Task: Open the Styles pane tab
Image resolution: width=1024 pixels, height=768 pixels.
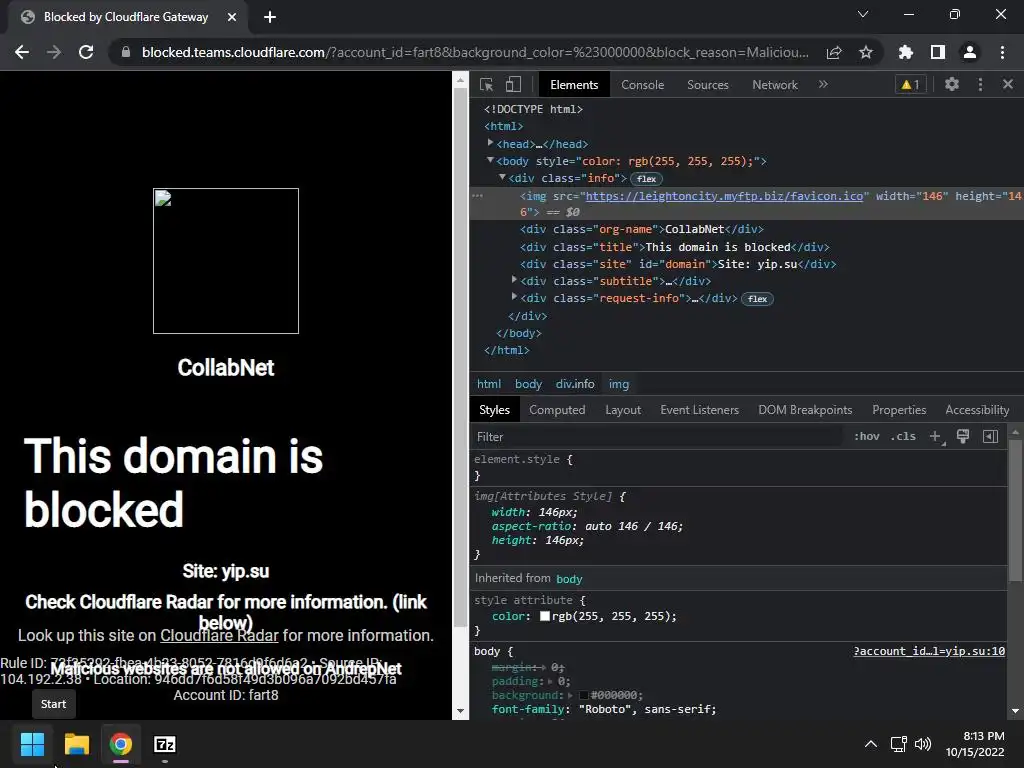Action: pos(494,410)
